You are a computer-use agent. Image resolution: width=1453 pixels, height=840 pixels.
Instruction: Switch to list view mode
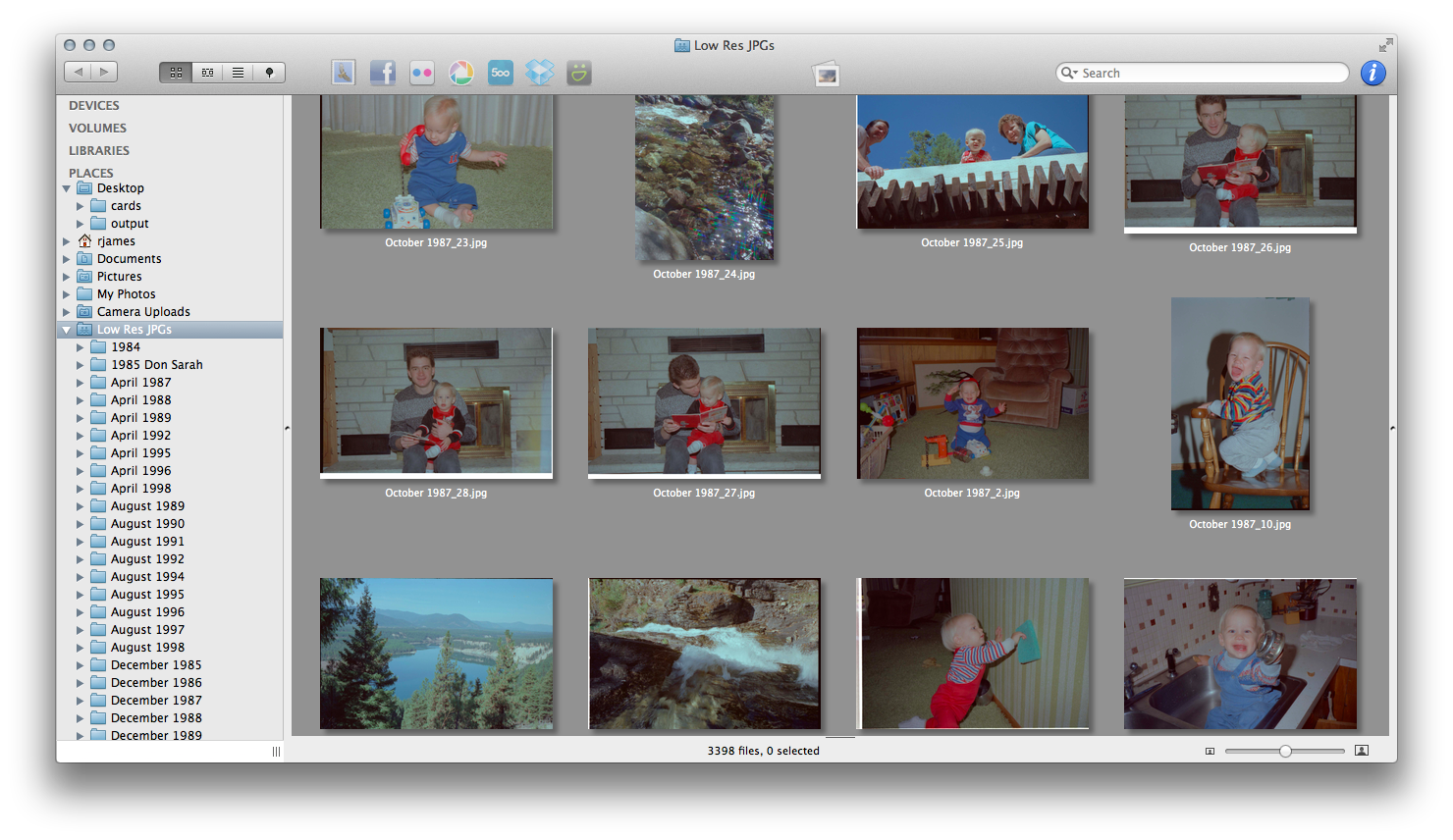click(238, 73)
